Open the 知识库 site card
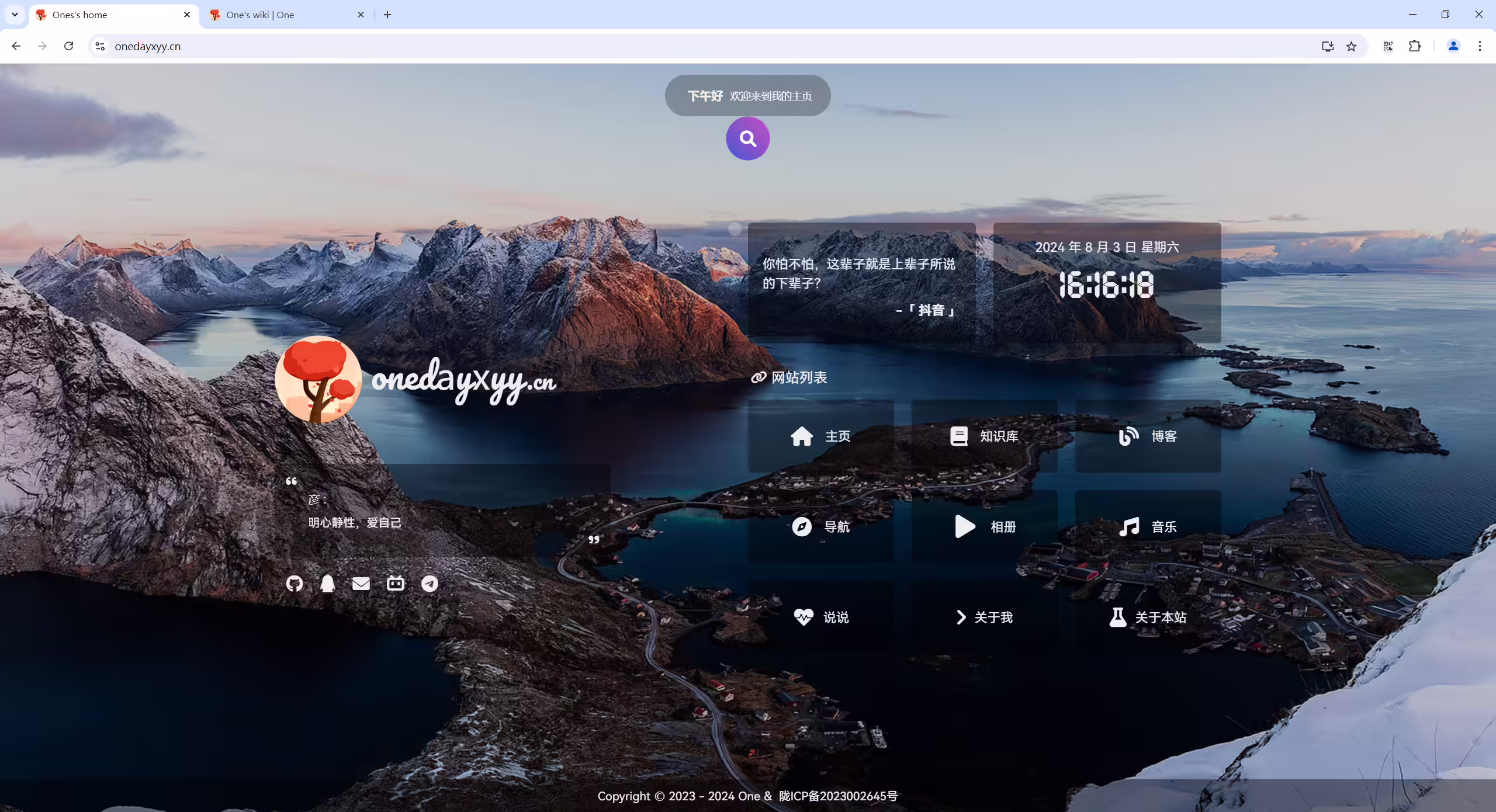1496x812 pixels. tap(985, 436)
